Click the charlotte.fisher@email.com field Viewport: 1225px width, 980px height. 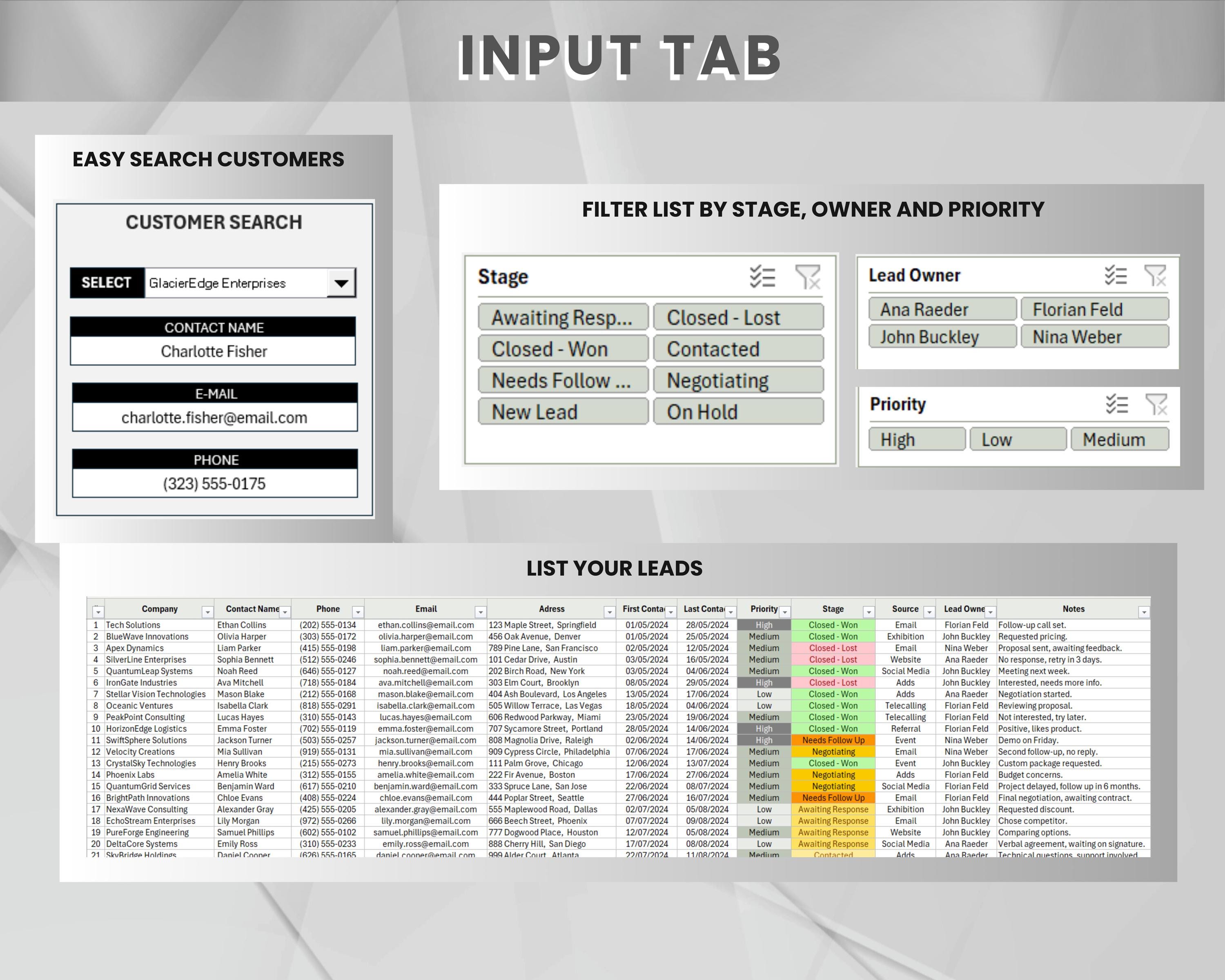click(215, 418)
